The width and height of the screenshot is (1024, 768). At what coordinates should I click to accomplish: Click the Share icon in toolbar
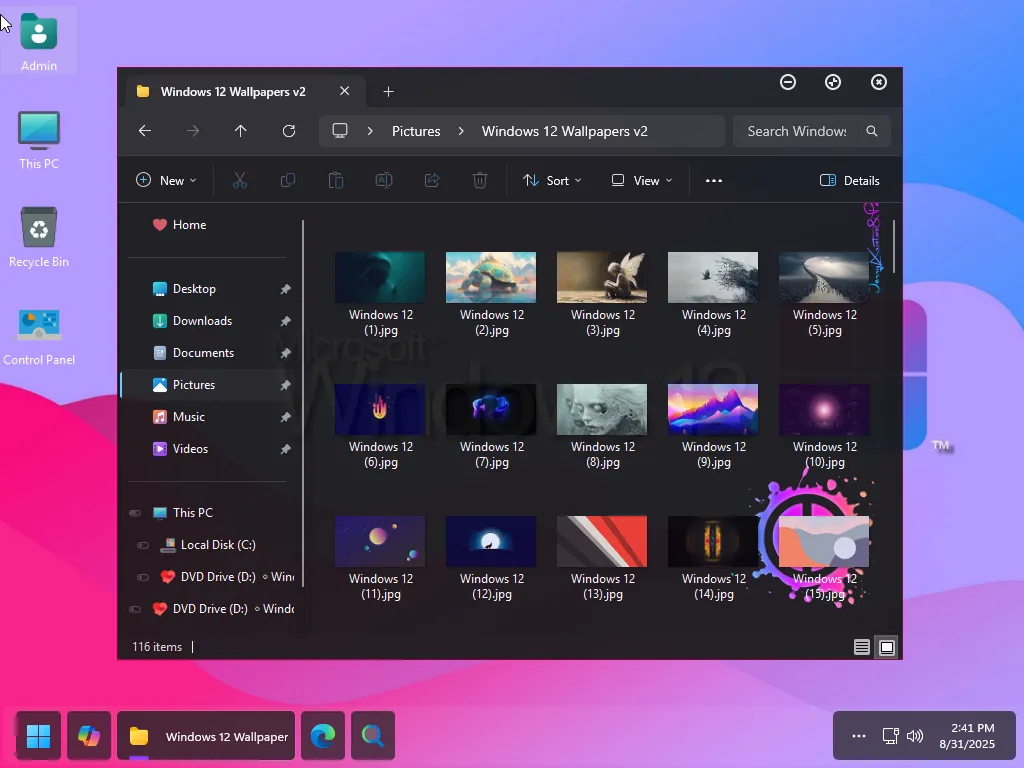pos(432,180)
